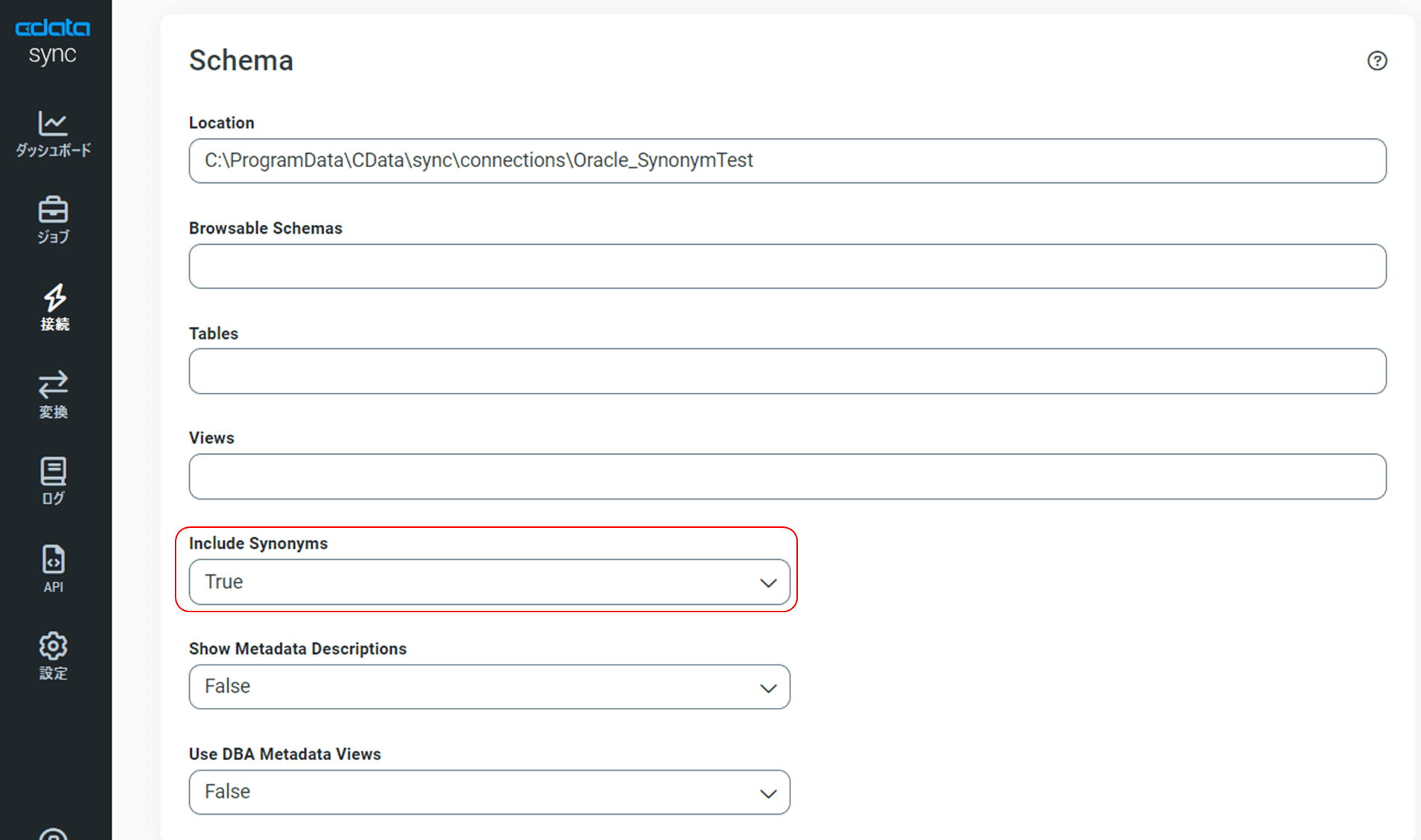The height and width of the screenshot is (840, 1421).
Task: Click the chevron in Use DBA Metadata Views
Action: click(x=768, y=794)
